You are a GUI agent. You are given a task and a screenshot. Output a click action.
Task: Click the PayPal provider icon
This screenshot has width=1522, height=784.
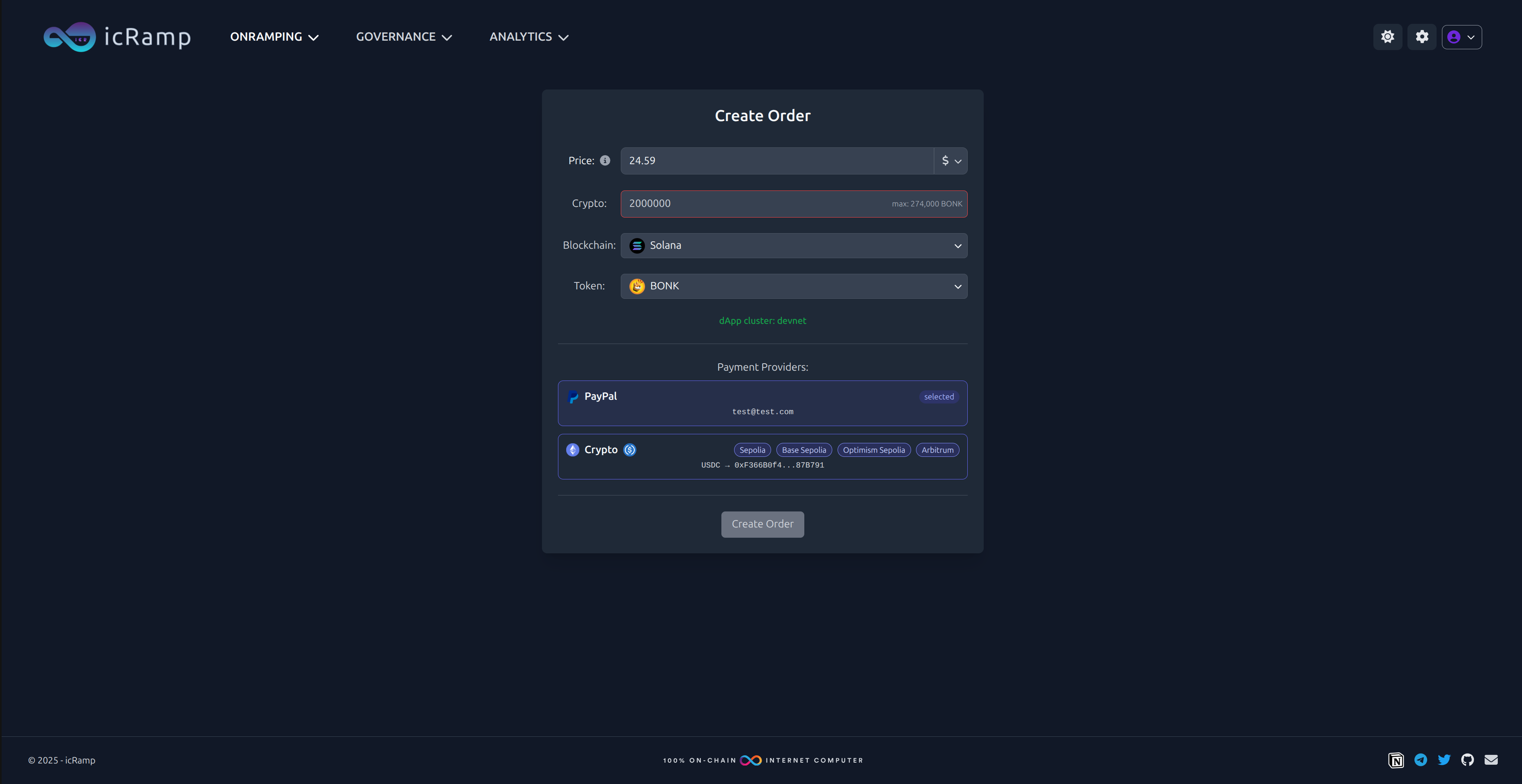coord(572,397)
